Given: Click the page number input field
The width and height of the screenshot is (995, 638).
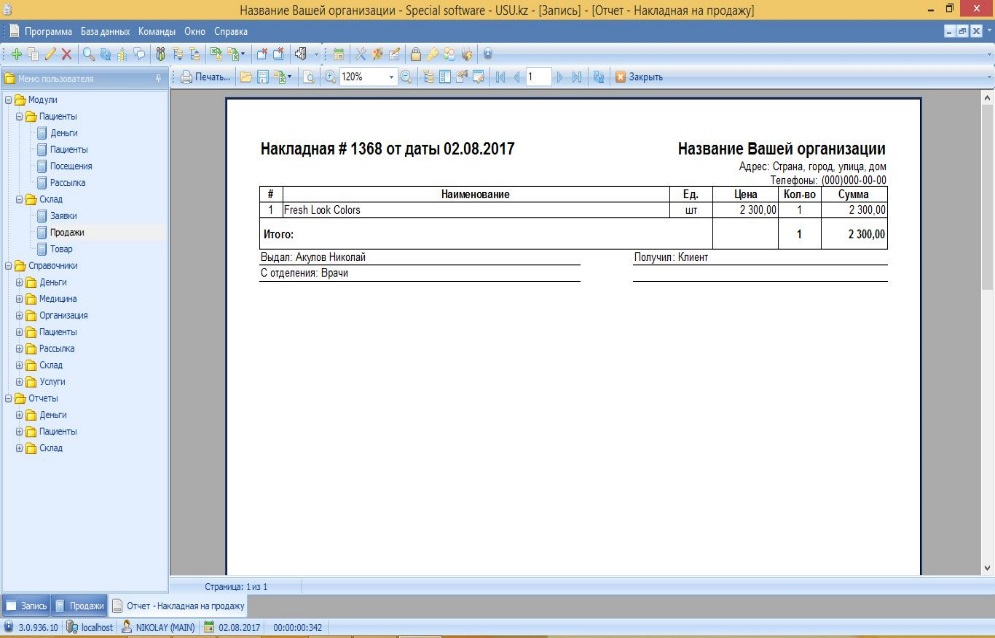Looking at the screenshot, I should [537, 77].
